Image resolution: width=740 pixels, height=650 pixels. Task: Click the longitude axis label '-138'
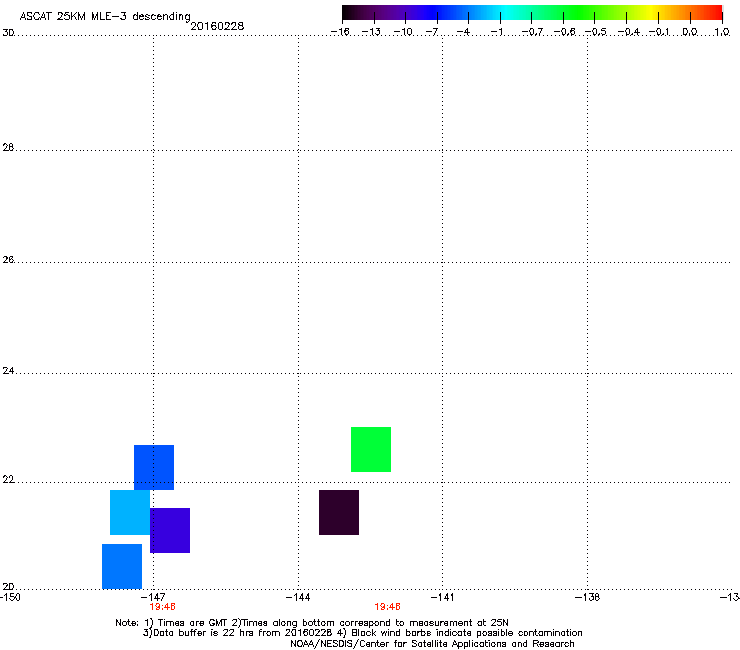[x=587, y=597]
